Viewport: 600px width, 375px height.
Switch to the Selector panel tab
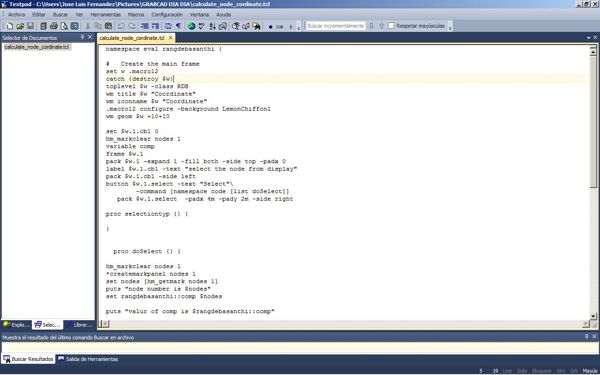pos(47,325)
